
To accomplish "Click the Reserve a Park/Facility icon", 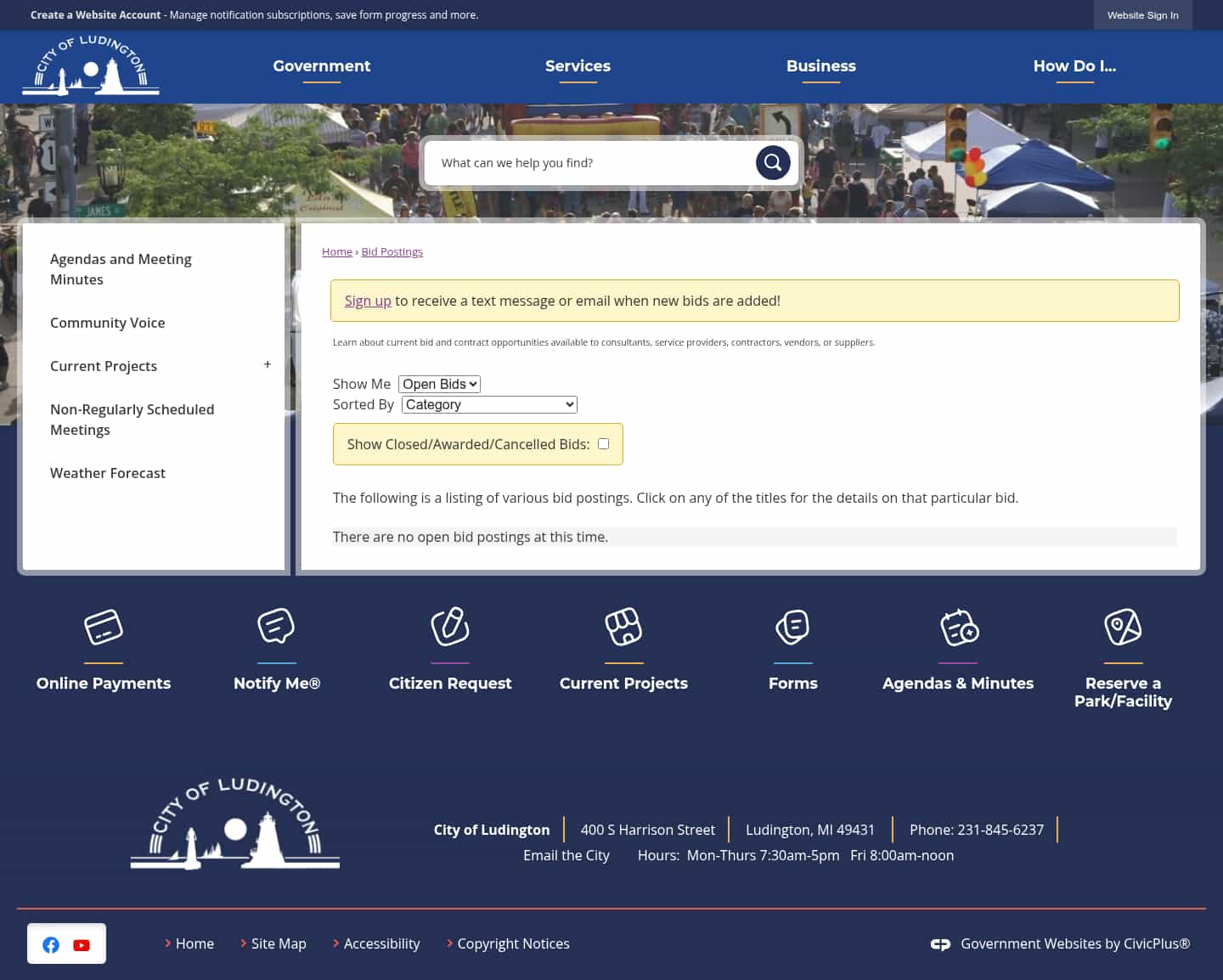I will tap(1123, 627).
